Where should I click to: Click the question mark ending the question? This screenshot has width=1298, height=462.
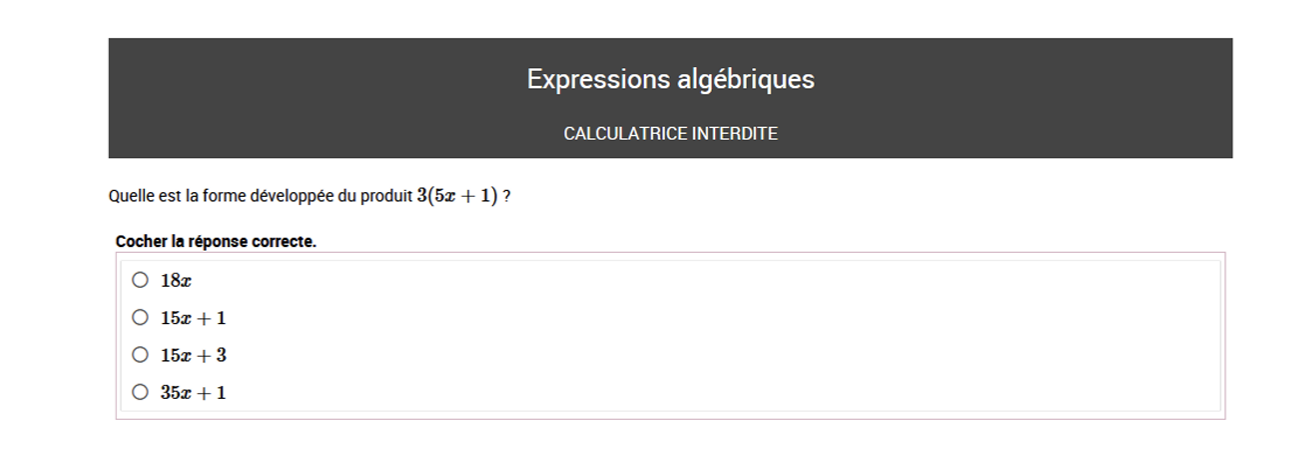[x=507, y=197]
